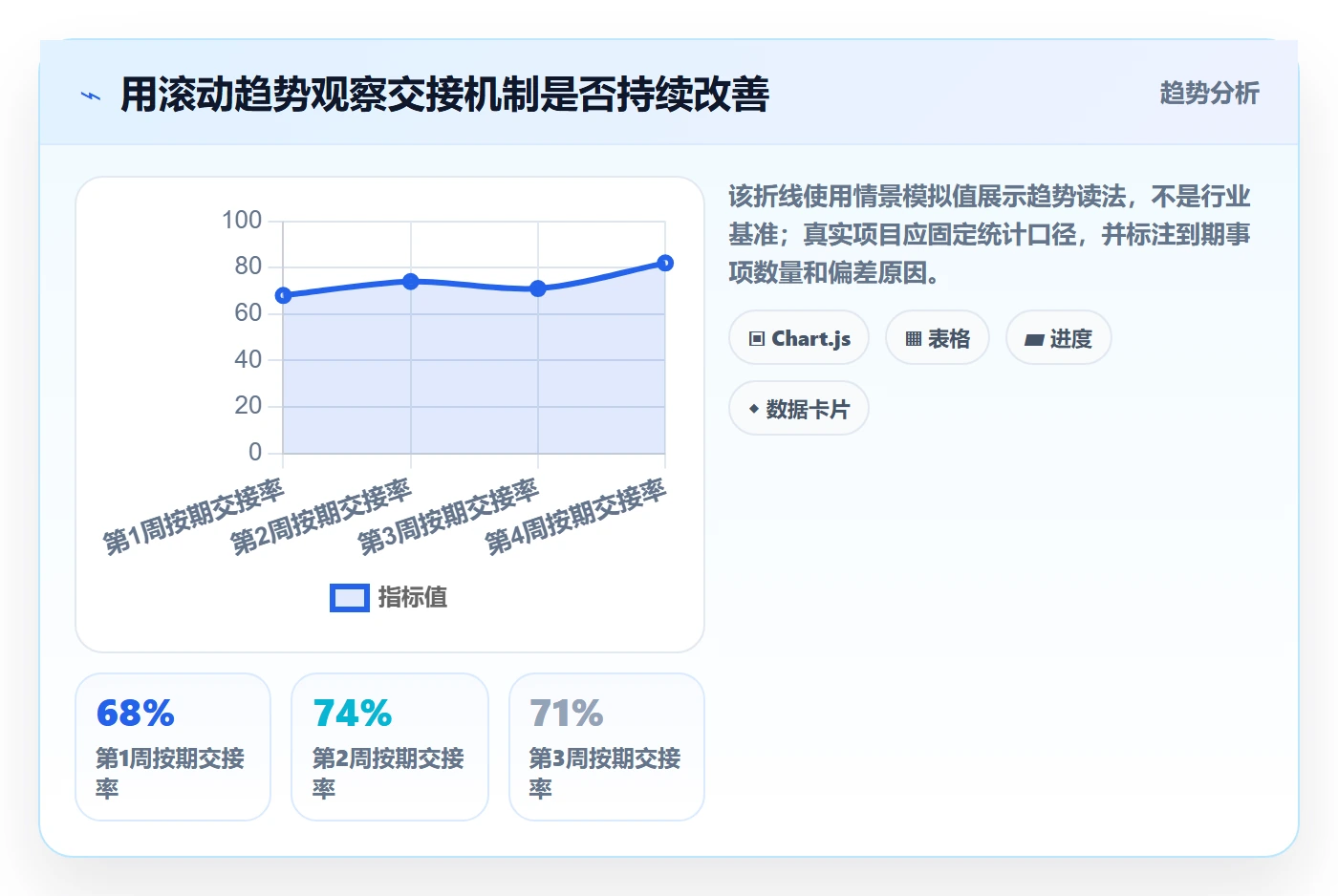Click the week 2 data point on the line
This screenshot has height=896, width=1338.
click(x=411, y=282)
